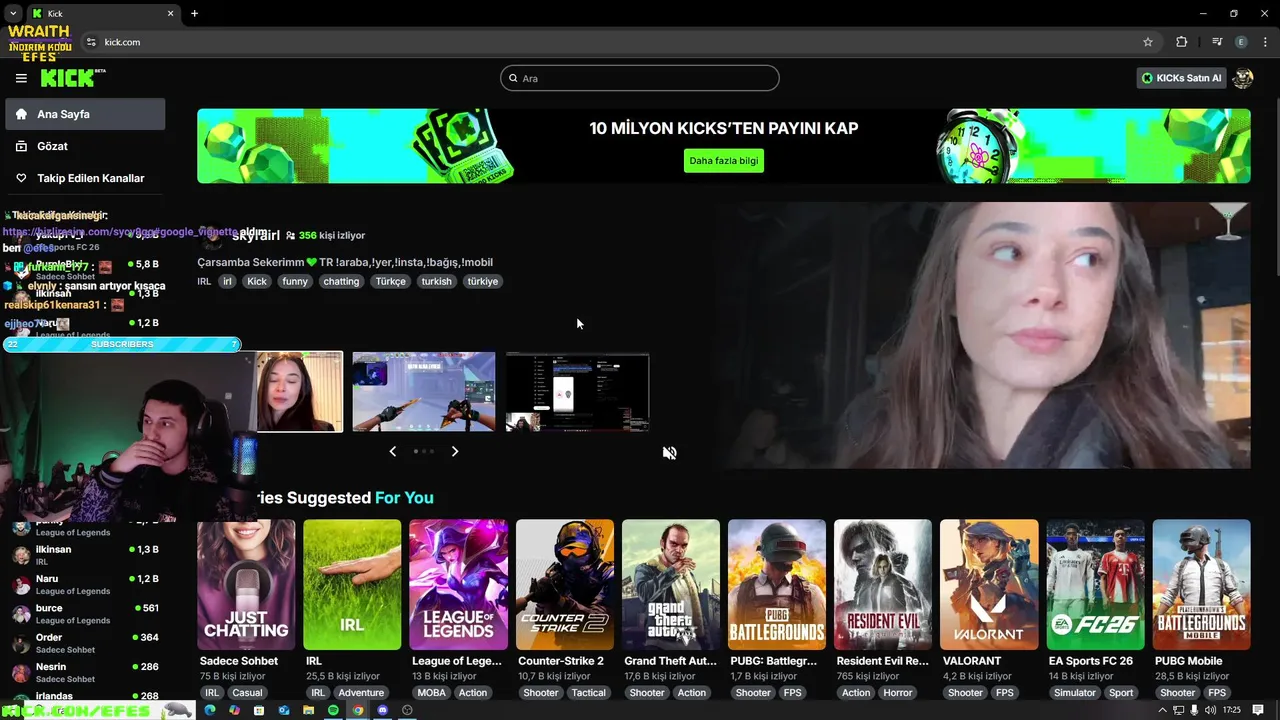Click the funny tag on featured stream

point(295,281)
